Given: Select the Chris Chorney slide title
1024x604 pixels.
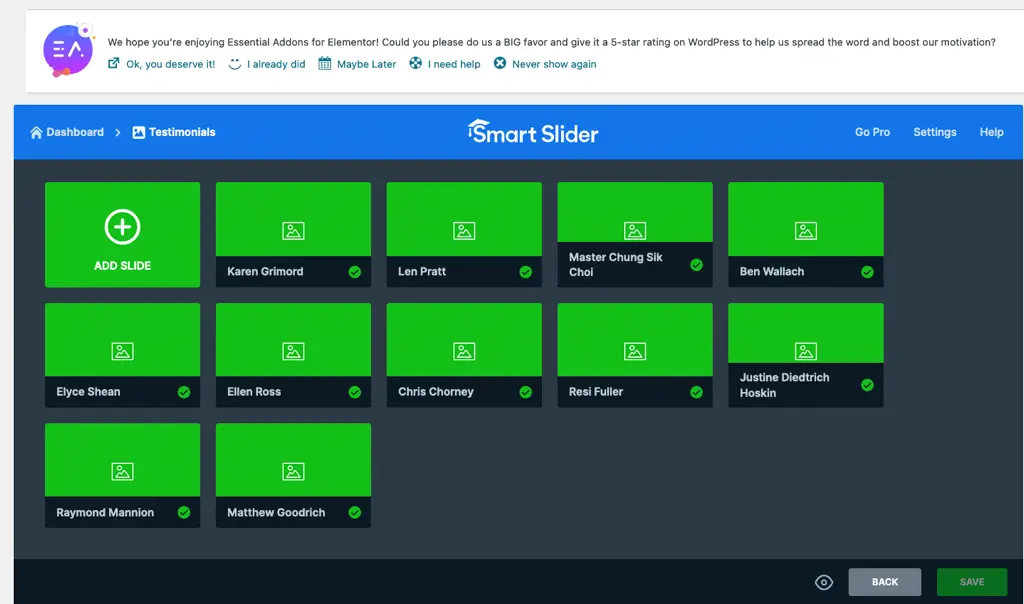Looking at the screenshot, I should tap(436, 392).
